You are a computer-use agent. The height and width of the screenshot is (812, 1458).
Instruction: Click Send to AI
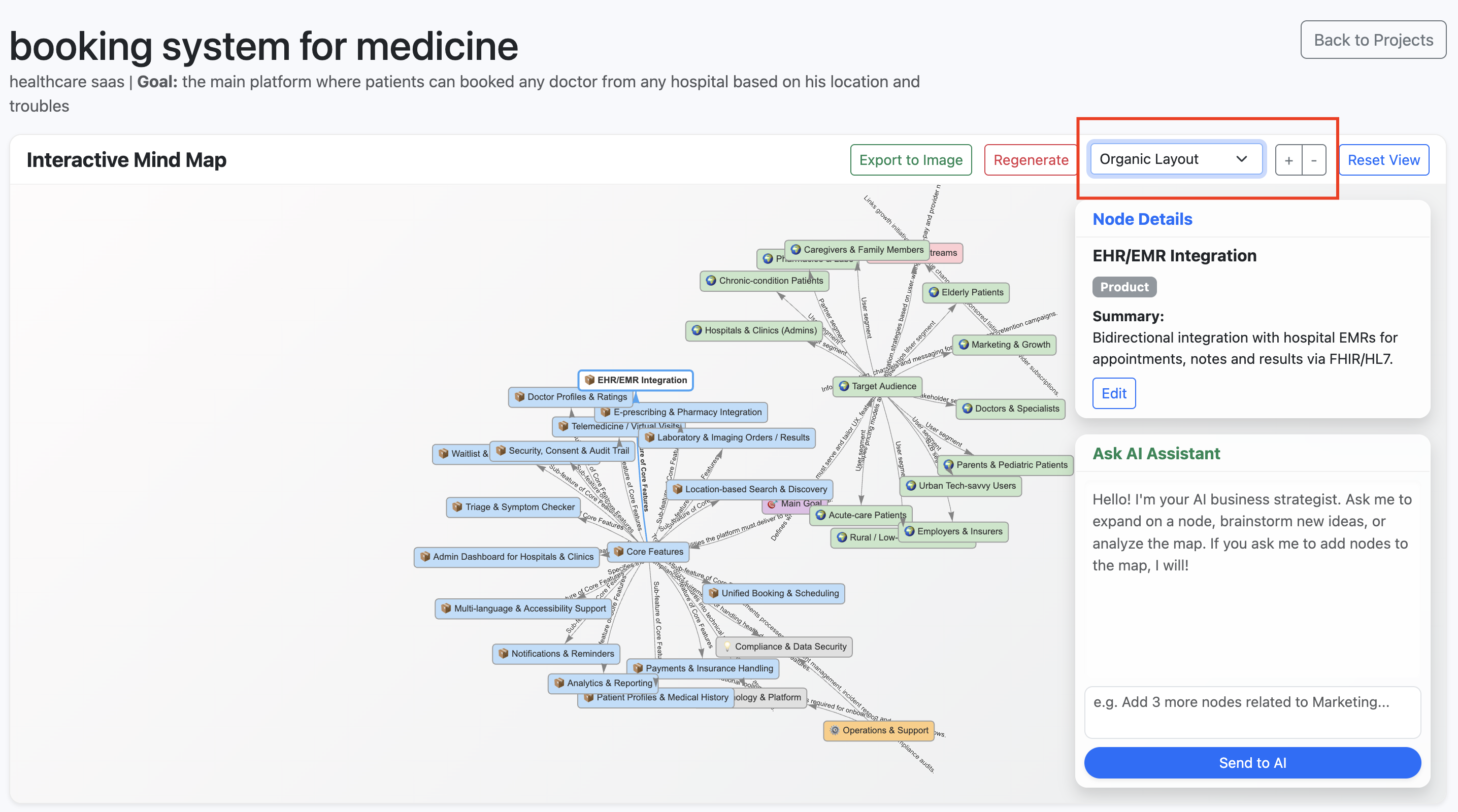1252,762
